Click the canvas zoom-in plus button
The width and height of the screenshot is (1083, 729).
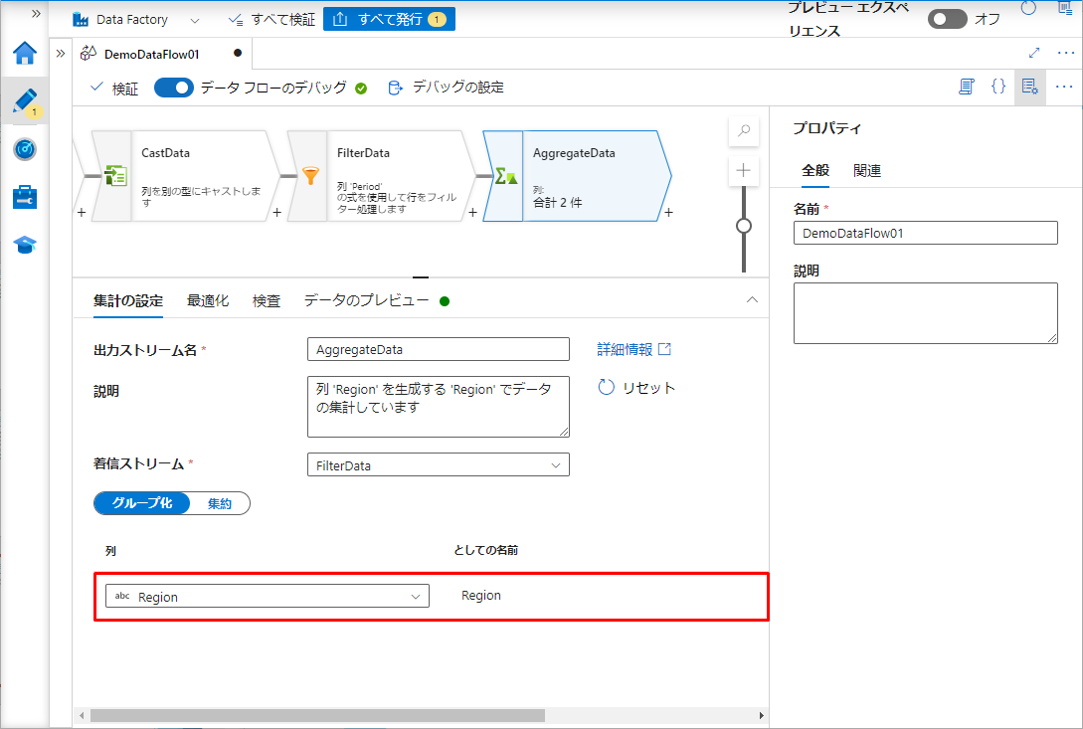point(744,171)
